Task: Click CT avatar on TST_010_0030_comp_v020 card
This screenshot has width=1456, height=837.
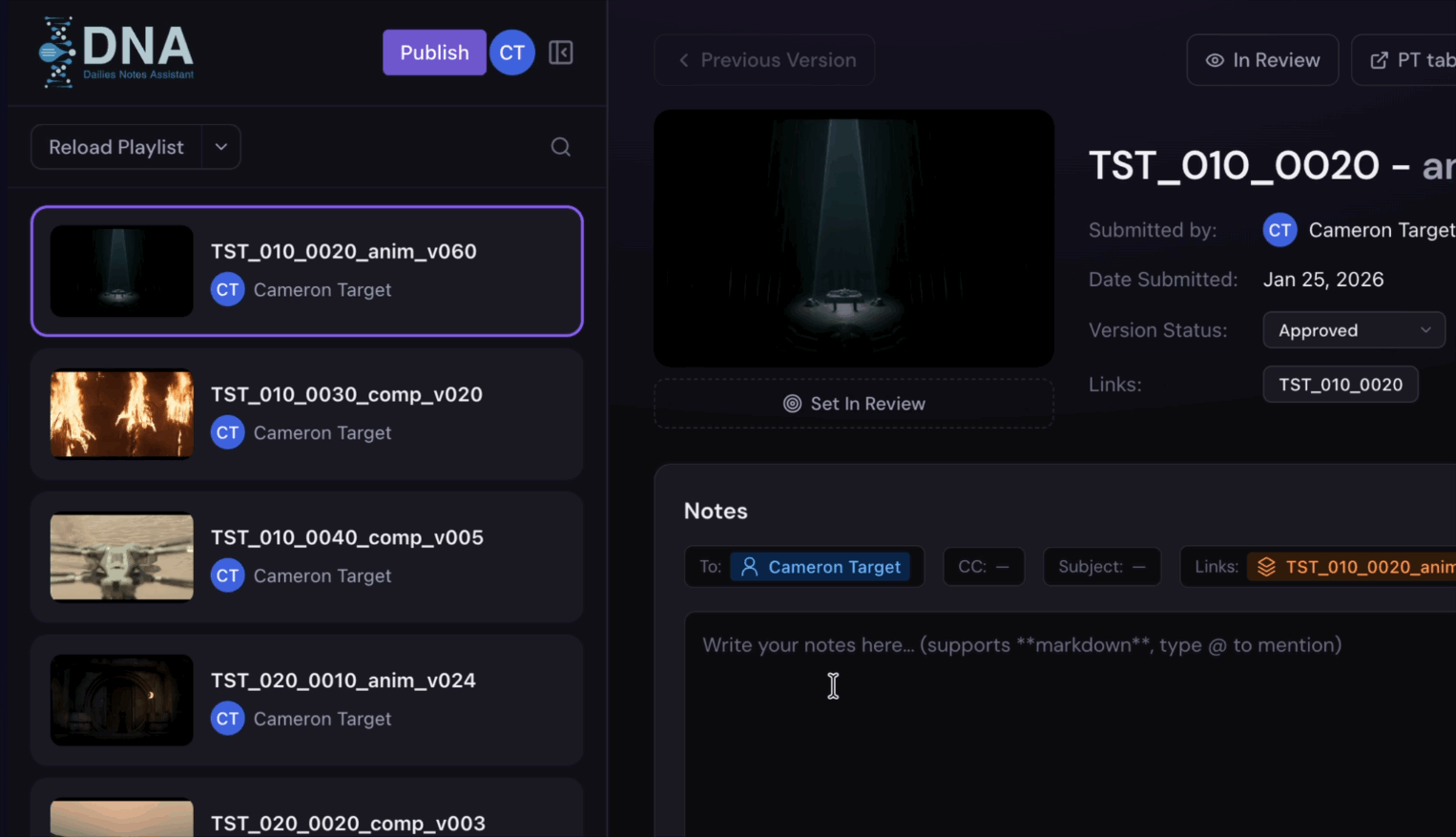Action: click(228, 433)
